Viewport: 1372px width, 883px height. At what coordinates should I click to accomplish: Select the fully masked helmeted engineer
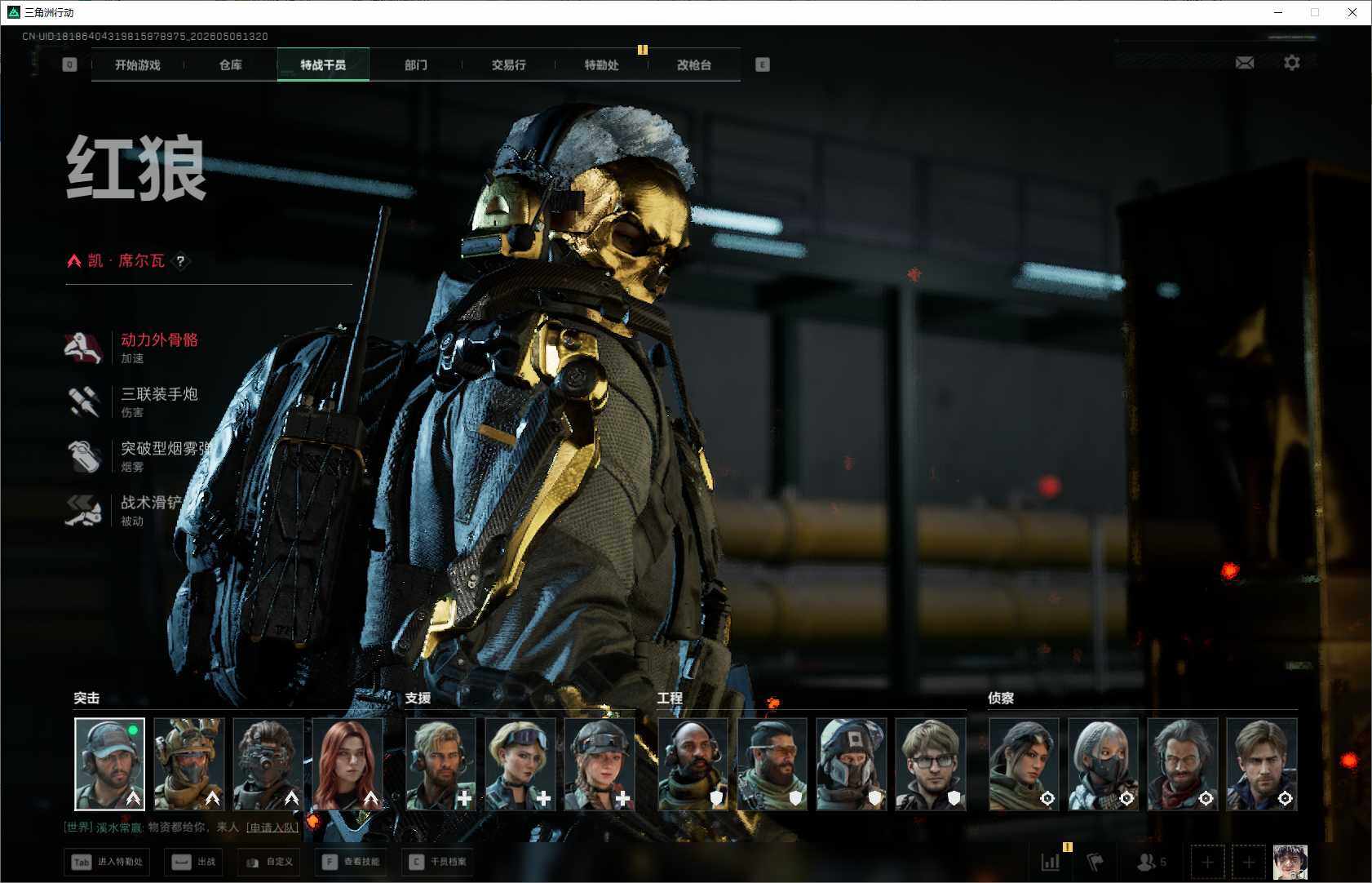852,764
